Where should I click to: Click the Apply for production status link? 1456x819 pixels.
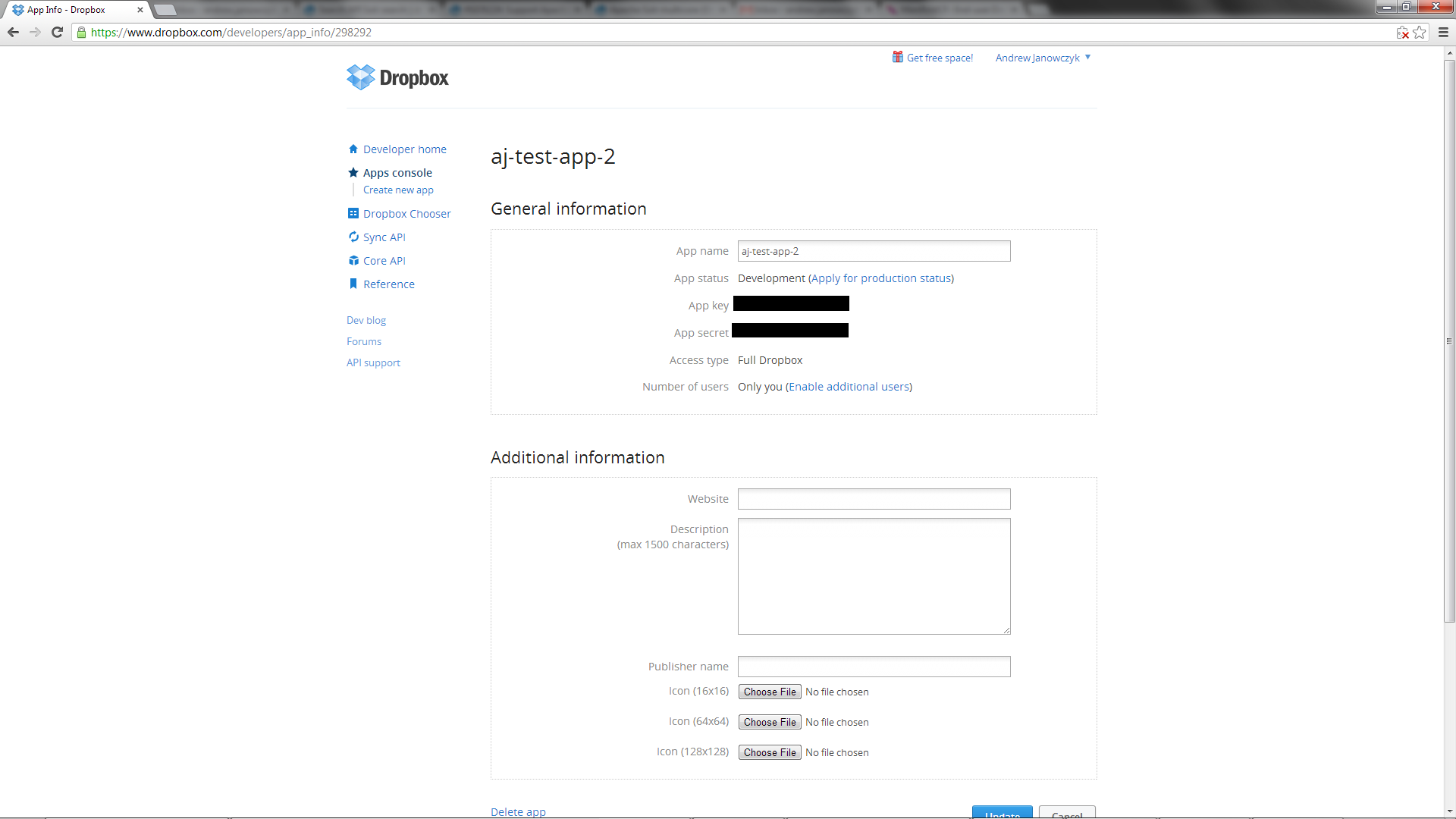click(881, 278)
